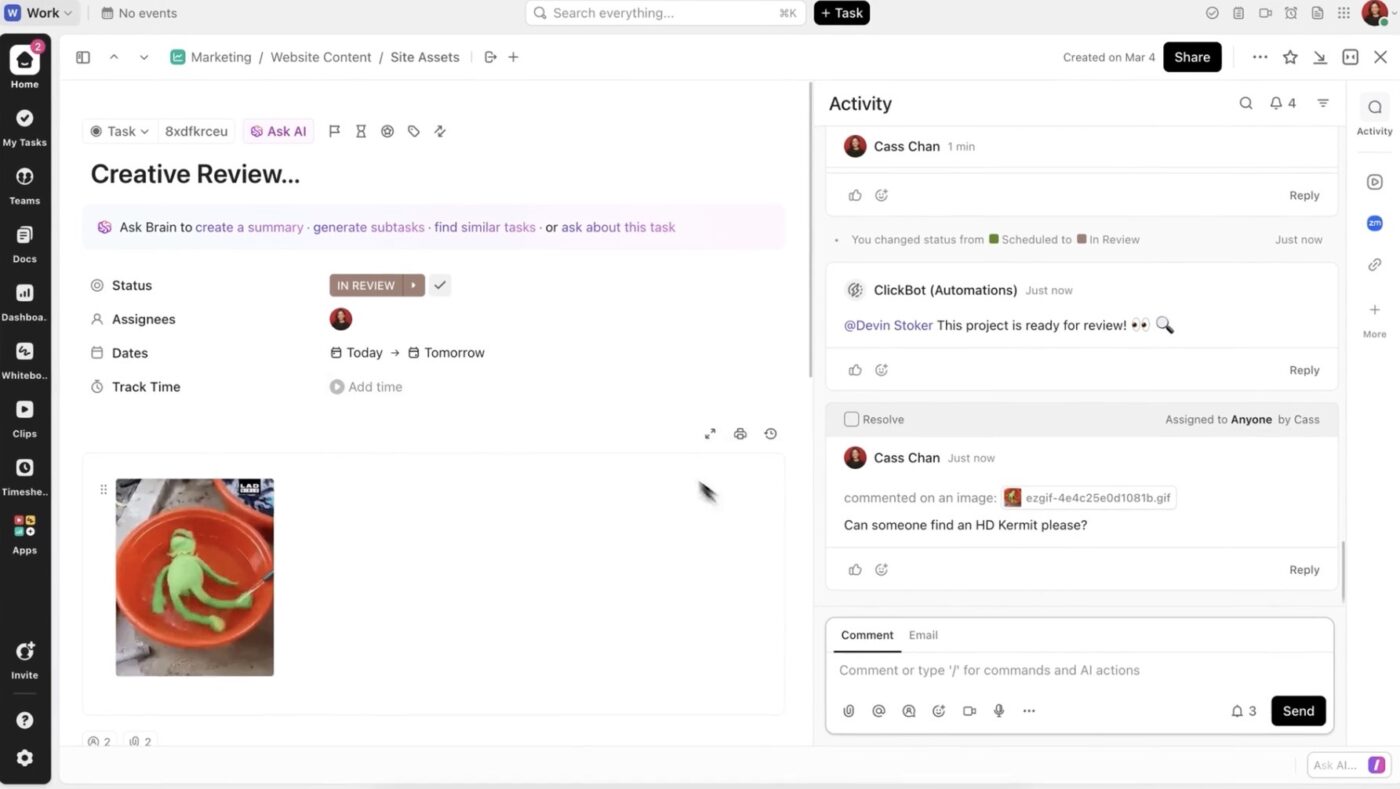This screenshot has height=789, width=1400.
Task: Attach a file with the paperclip icon
Action: point(848,710)
